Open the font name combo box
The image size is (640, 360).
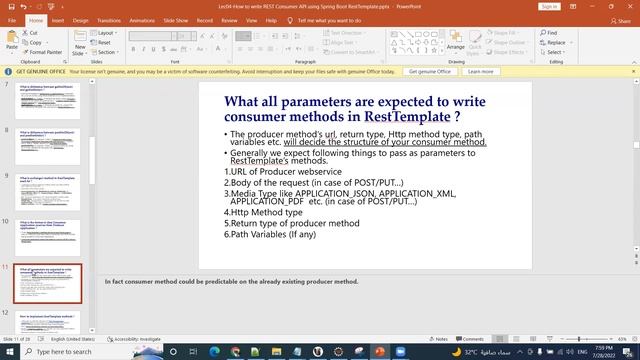point(153,36)
